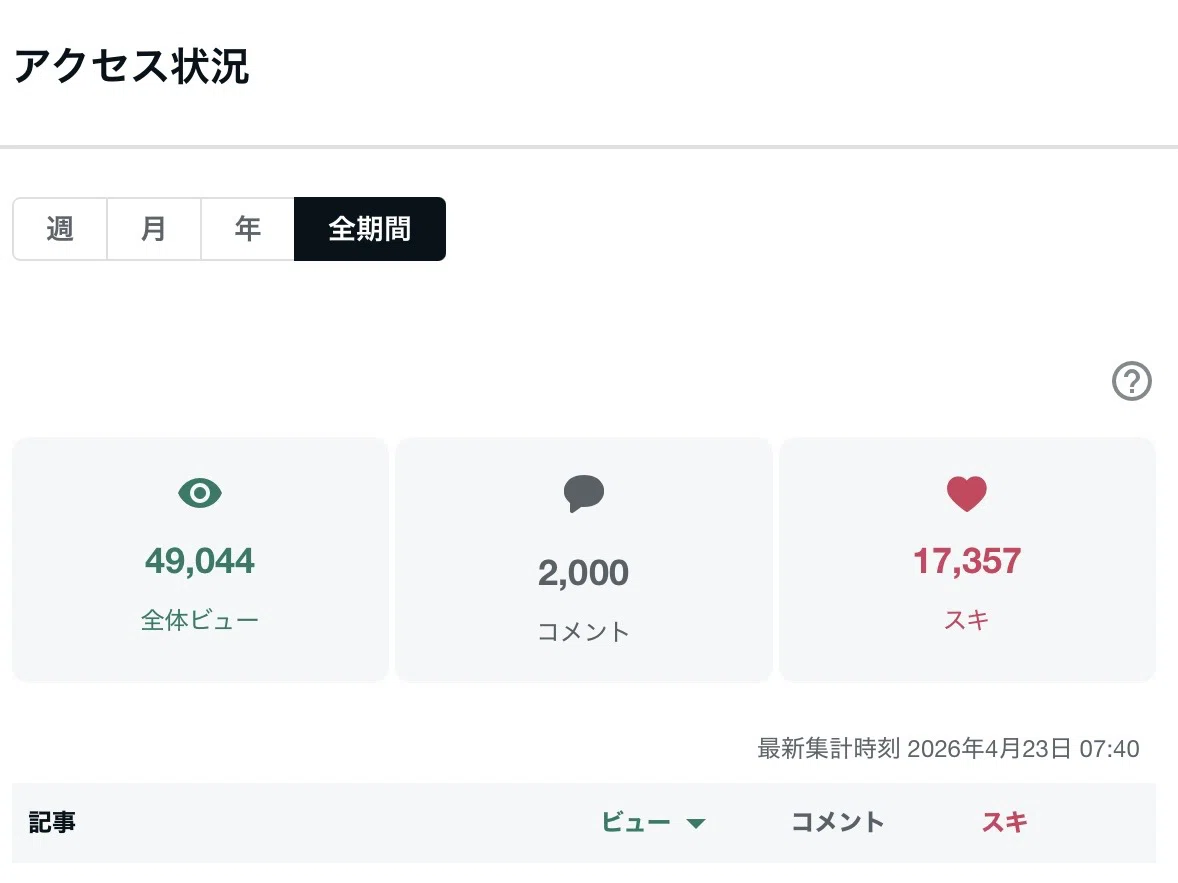Click the 記事 column header
1178x883 pixels.
pos(52,822)
